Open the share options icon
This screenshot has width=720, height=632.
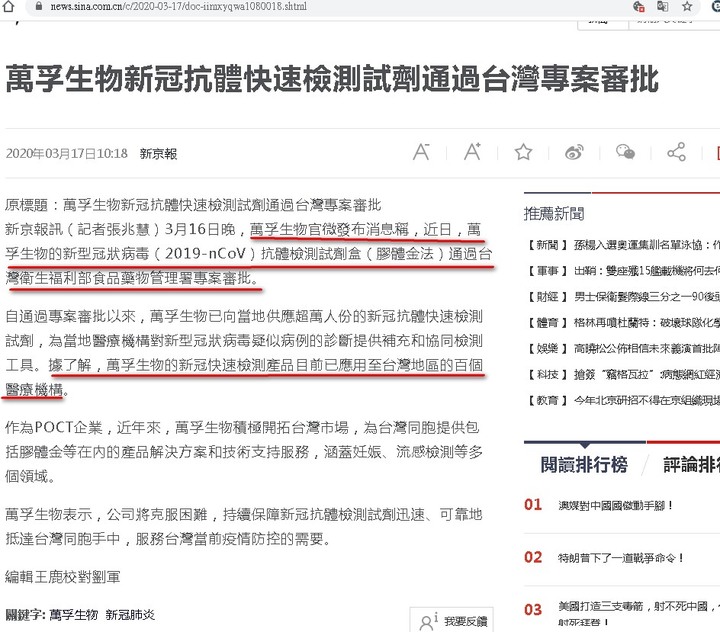click(x=676, y=152)
